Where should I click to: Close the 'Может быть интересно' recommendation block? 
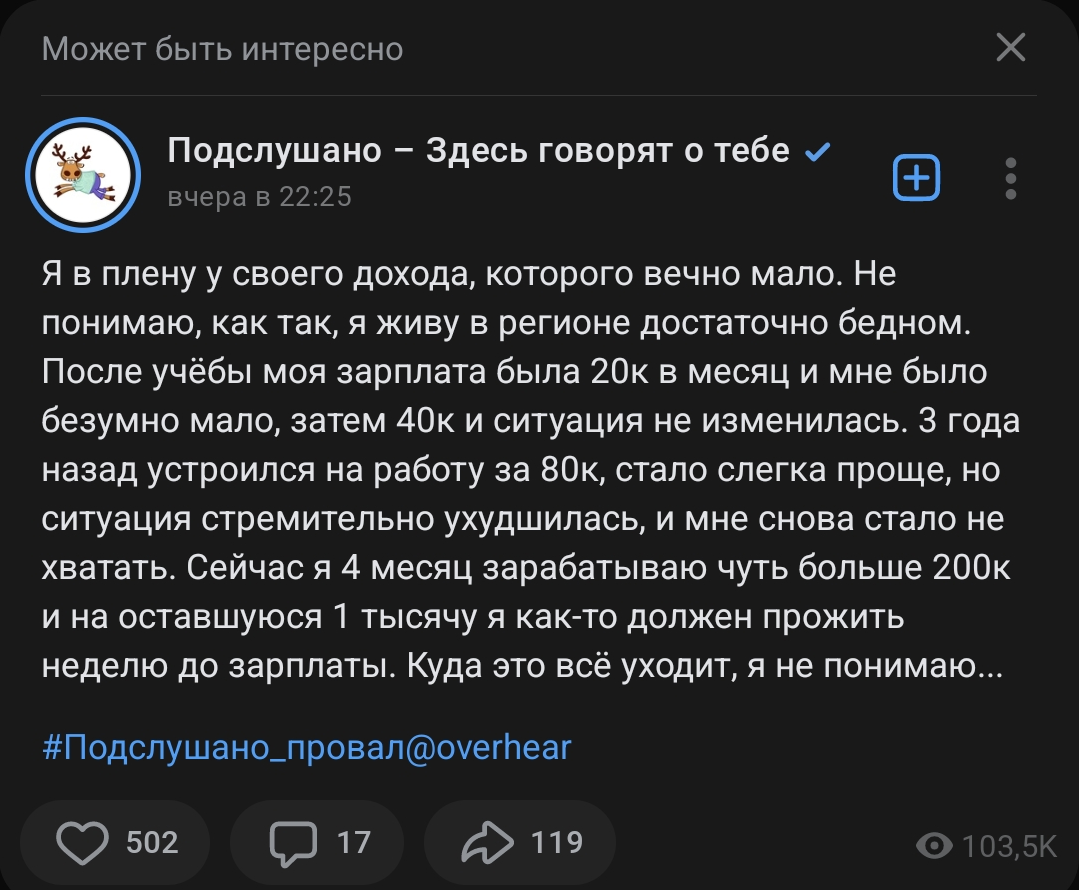[1011, 47]
